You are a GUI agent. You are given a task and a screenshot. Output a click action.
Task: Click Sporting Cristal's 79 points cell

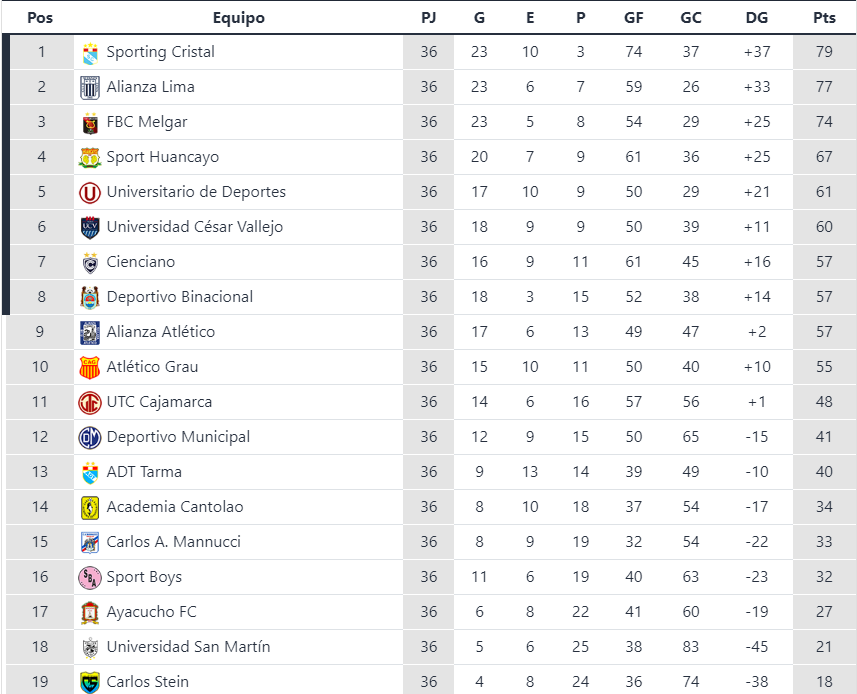point(824,52)
